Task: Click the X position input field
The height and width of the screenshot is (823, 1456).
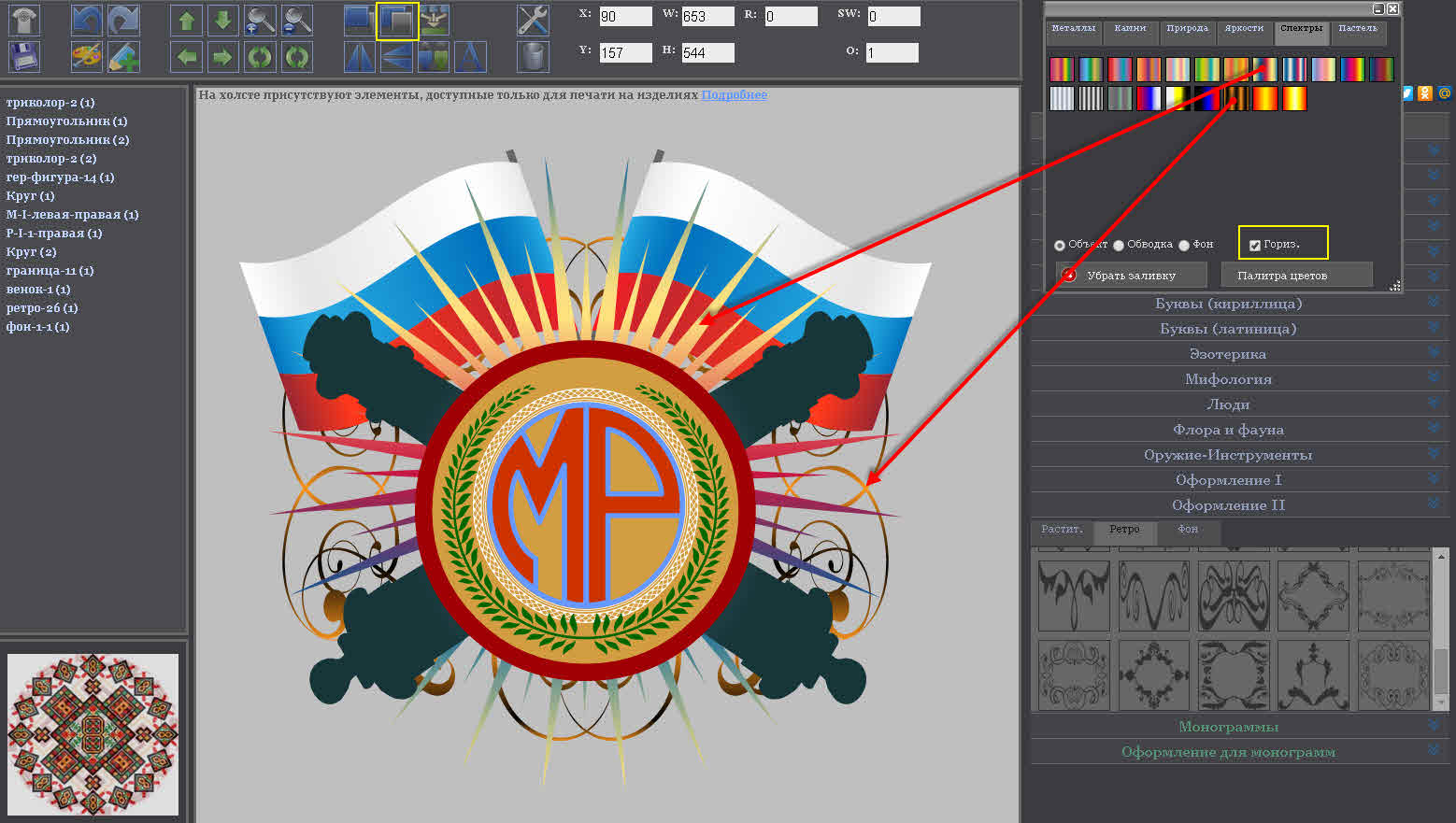Action: [x=625, y=16]
